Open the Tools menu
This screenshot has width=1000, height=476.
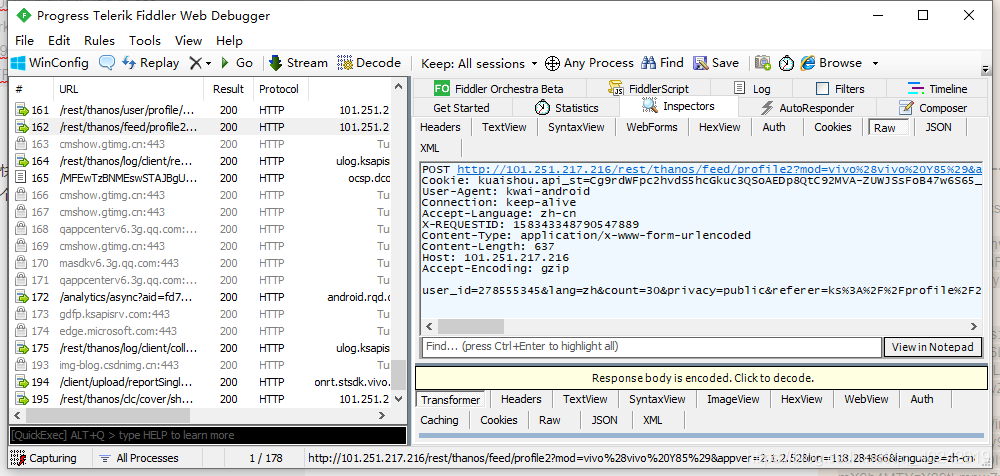pos(145,40)
